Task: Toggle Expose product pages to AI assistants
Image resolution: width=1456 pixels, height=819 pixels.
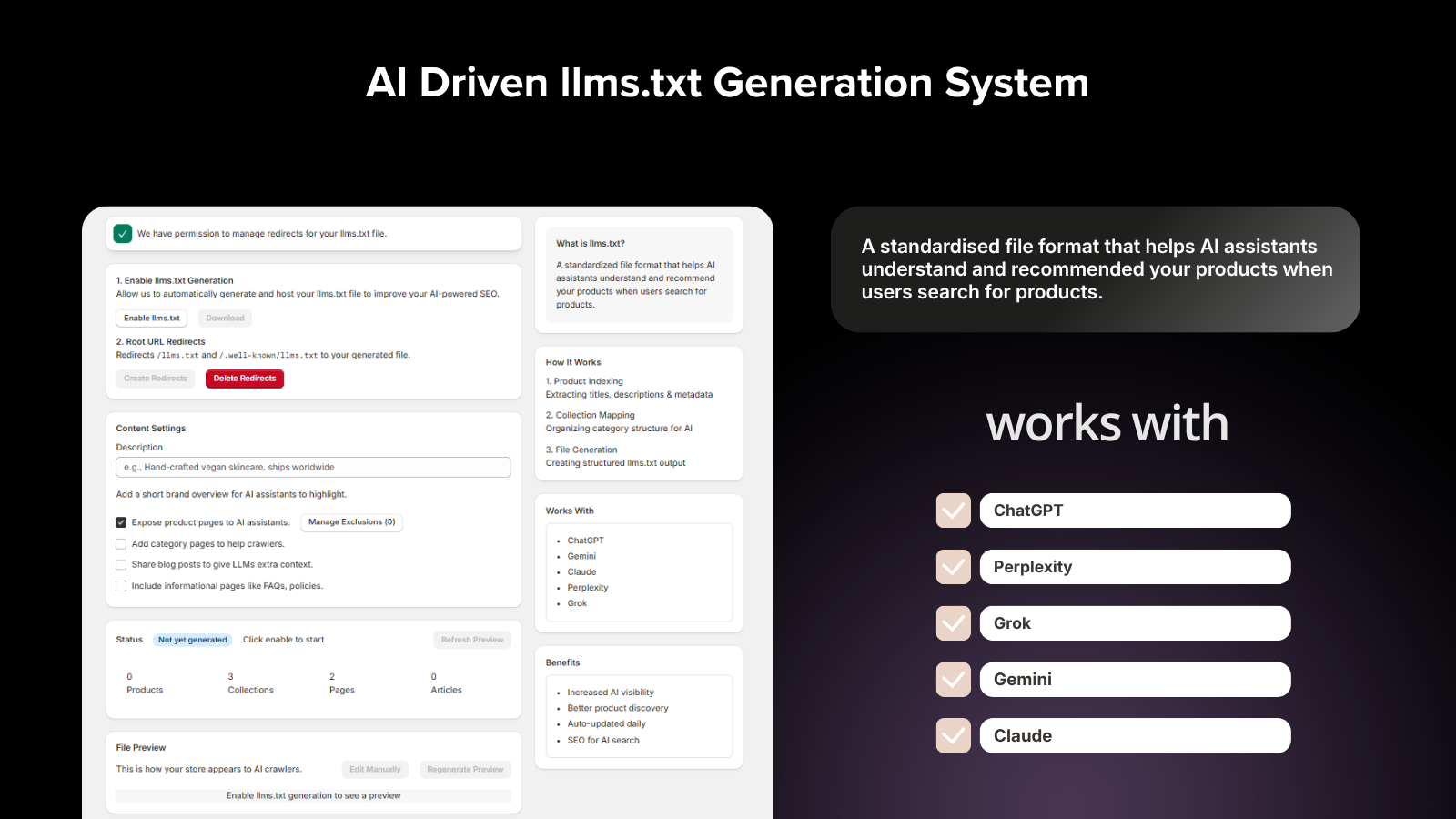Action: (121, 522)
